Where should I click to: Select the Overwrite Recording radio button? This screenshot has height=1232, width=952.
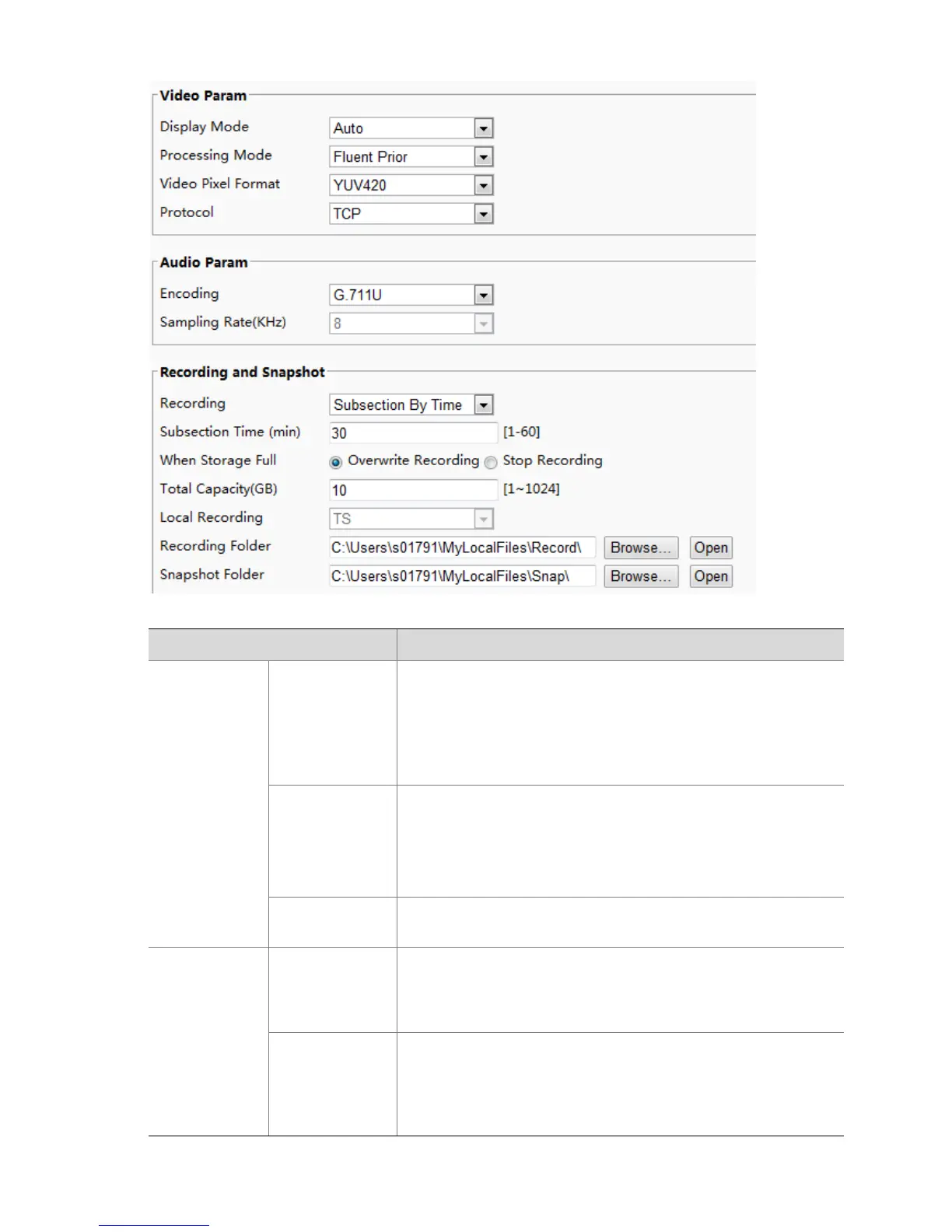336,462
